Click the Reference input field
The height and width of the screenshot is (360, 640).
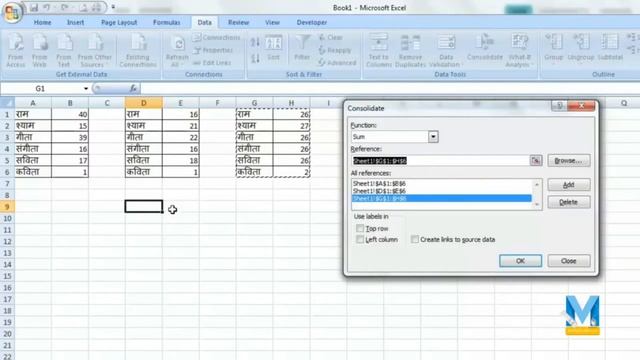point(440,160)
